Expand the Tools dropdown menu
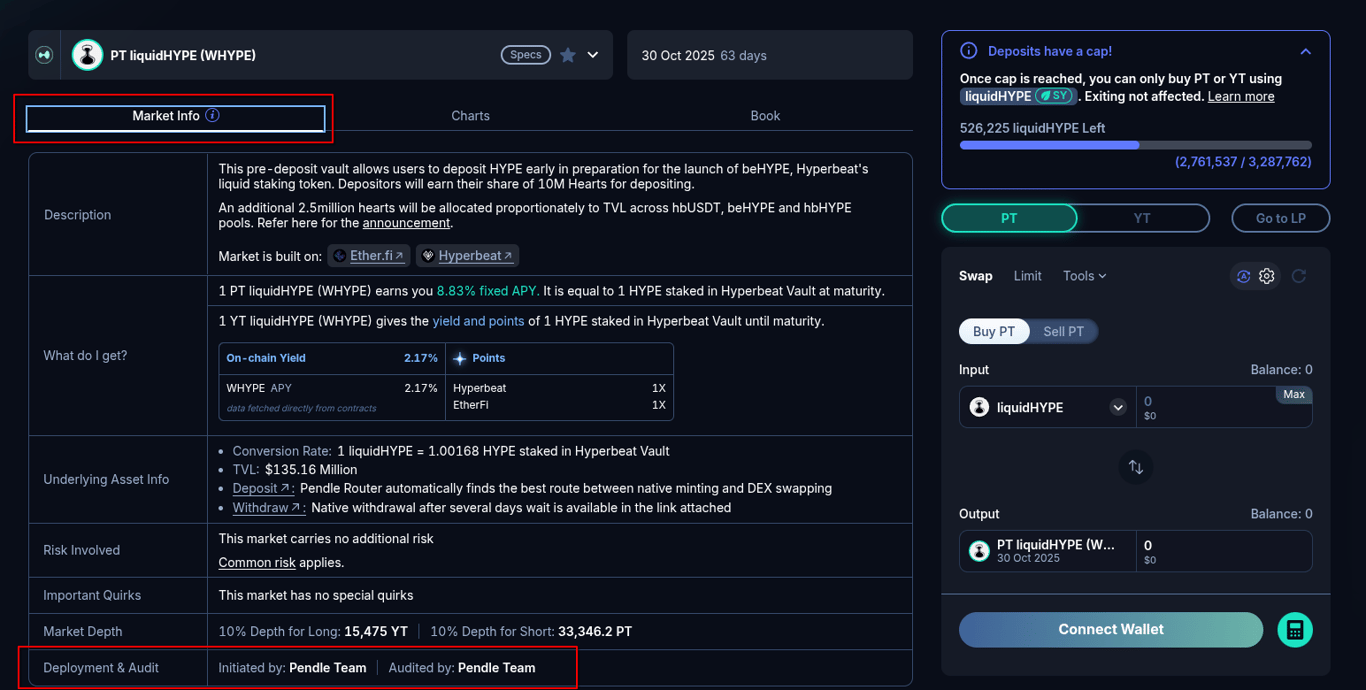 click(x=1085, y=276)
